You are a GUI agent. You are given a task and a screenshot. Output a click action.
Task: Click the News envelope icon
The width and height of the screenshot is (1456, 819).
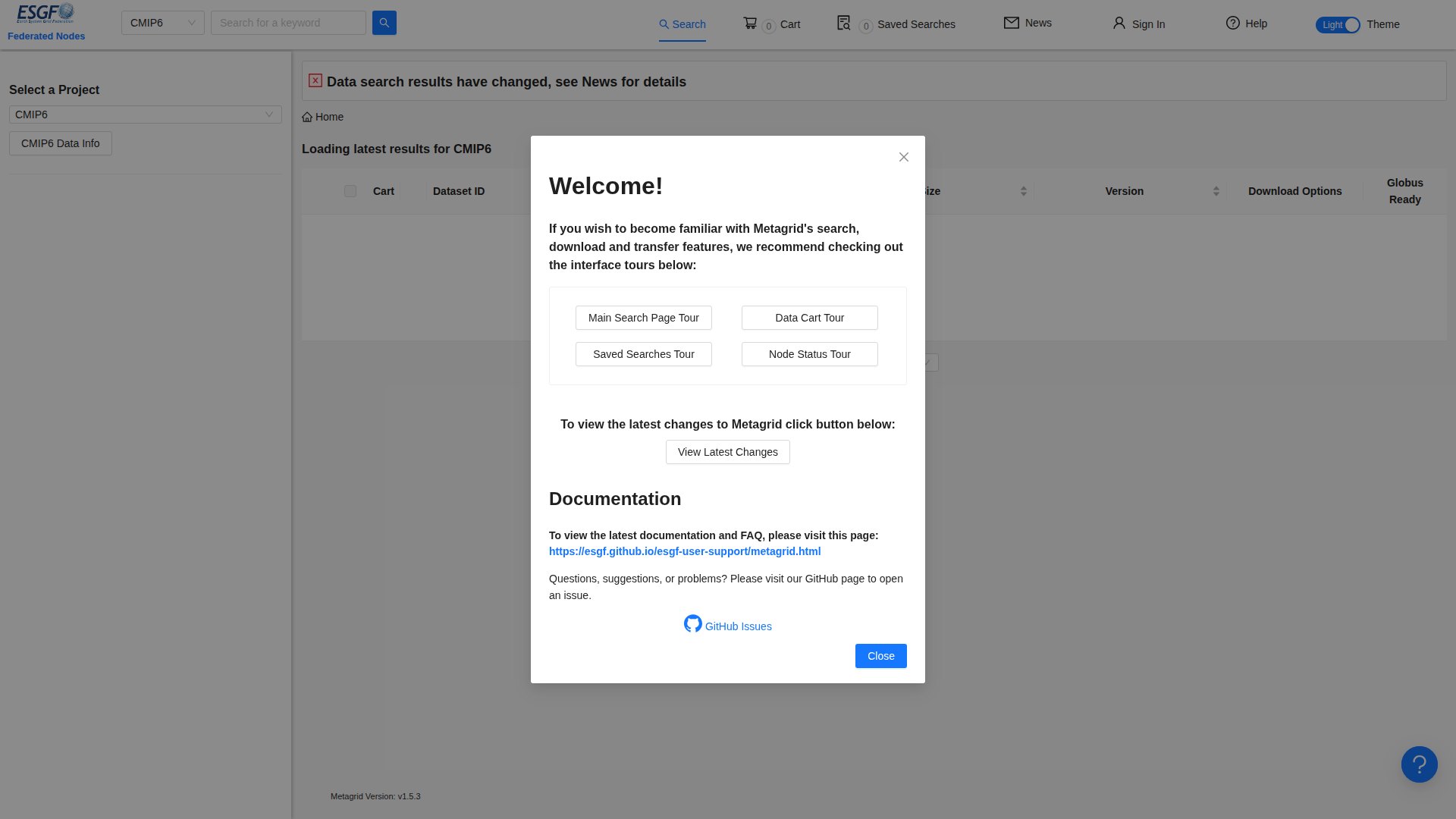(x=1012, y=23)
